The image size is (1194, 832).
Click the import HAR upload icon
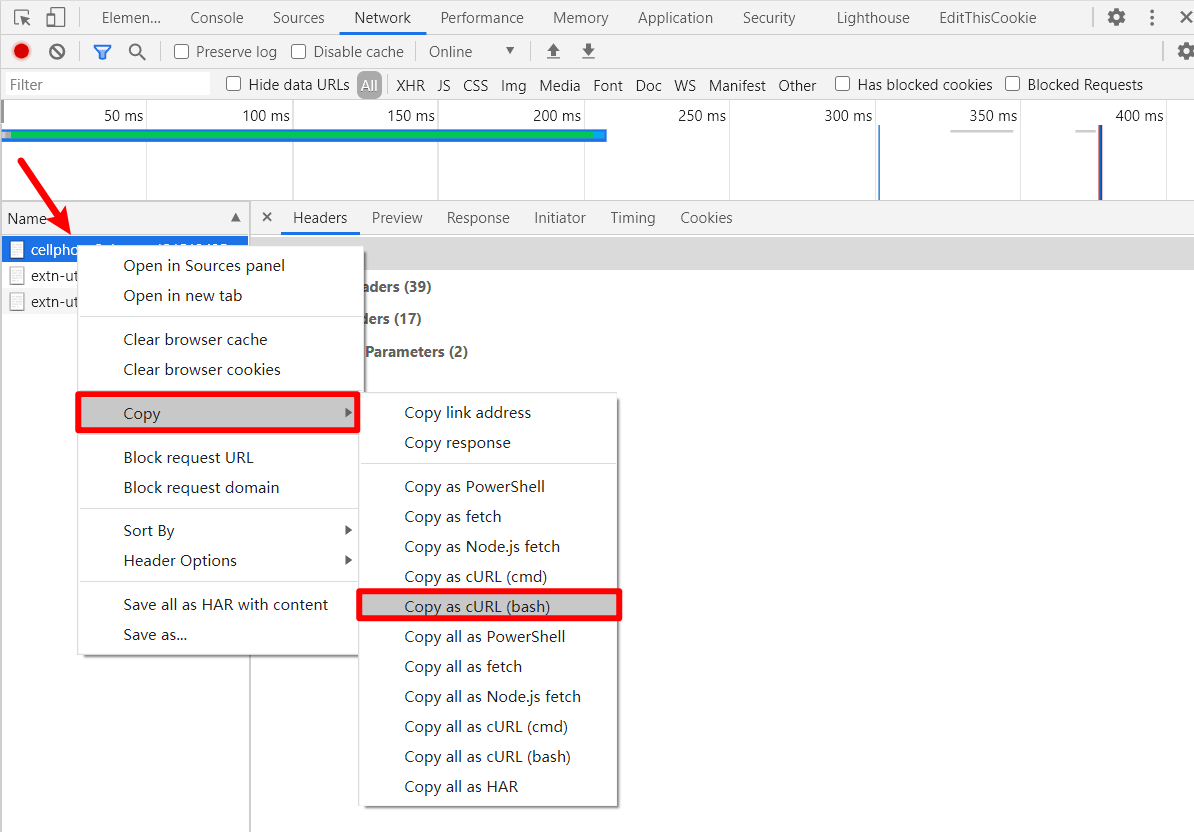pyautogui.click(x=553, y=51)
